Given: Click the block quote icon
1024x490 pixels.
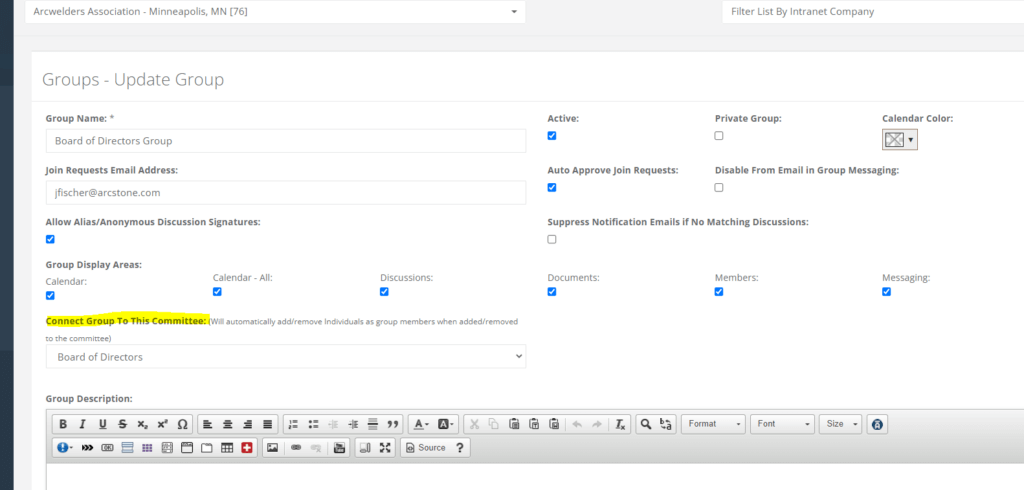Looking at the screenshot, I should coord(393,424).
